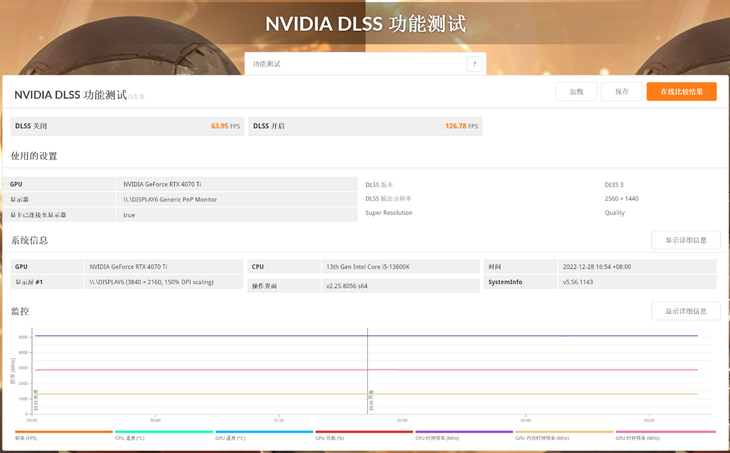Image resolution: width=730 pixels, height=453 pixels.
Task: Show details for 系统信息 section
Action: (x=686, y=240)
